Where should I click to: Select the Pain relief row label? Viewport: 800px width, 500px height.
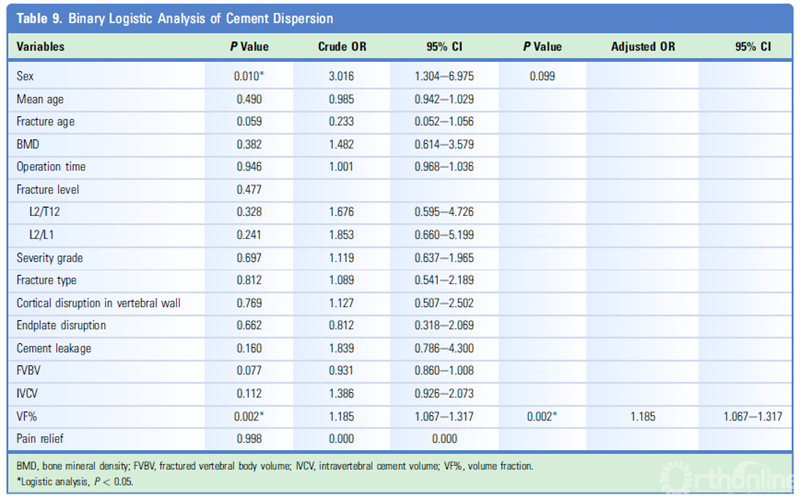[42, 439]
